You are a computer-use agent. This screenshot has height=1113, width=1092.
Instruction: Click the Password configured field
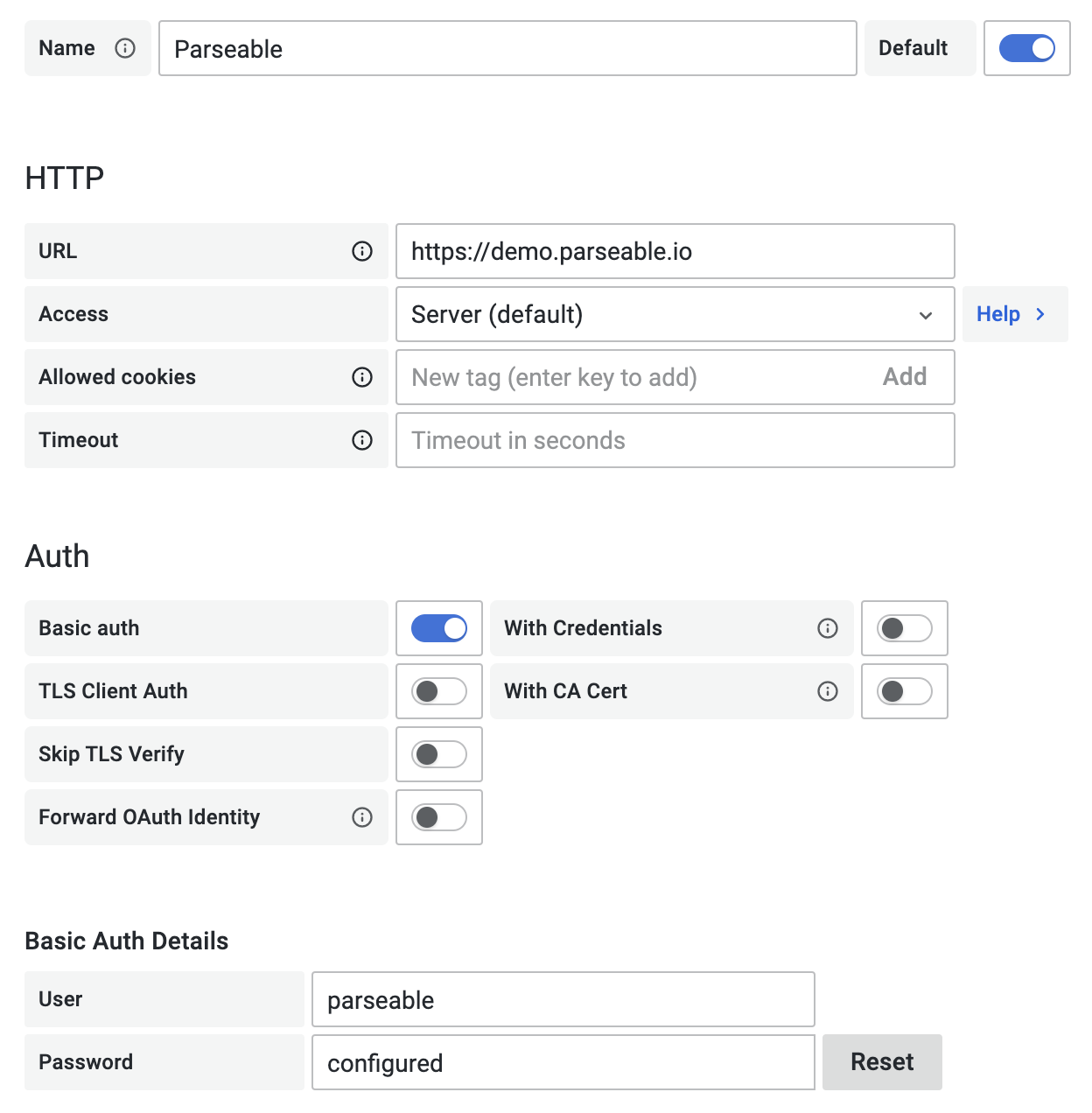563,1062
